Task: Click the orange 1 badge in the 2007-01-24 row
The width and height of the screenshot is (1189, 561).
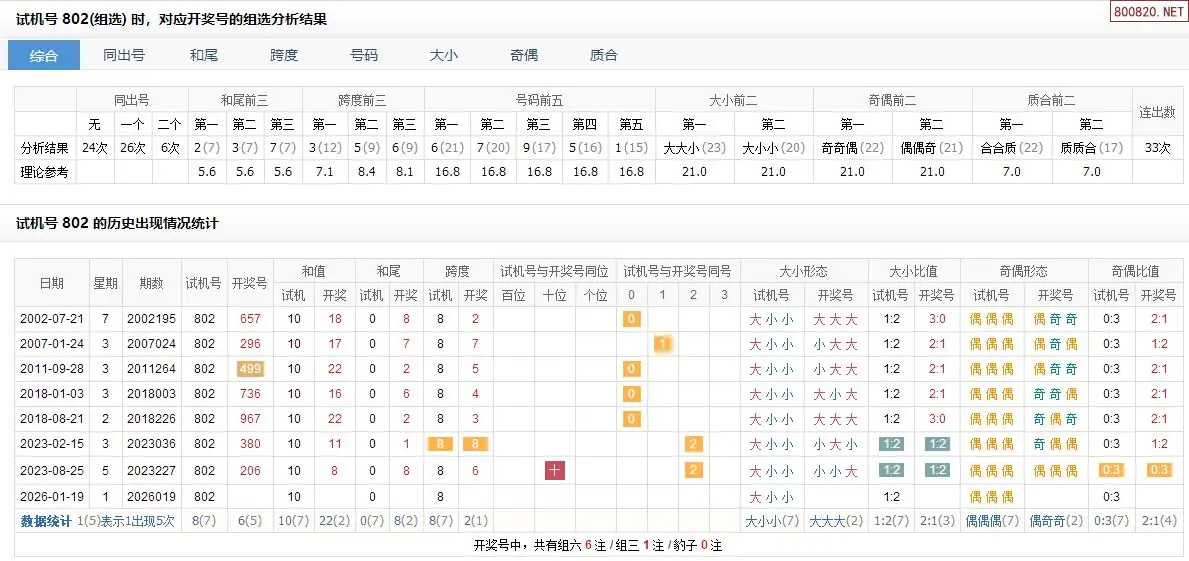Action: coord(661,344)
